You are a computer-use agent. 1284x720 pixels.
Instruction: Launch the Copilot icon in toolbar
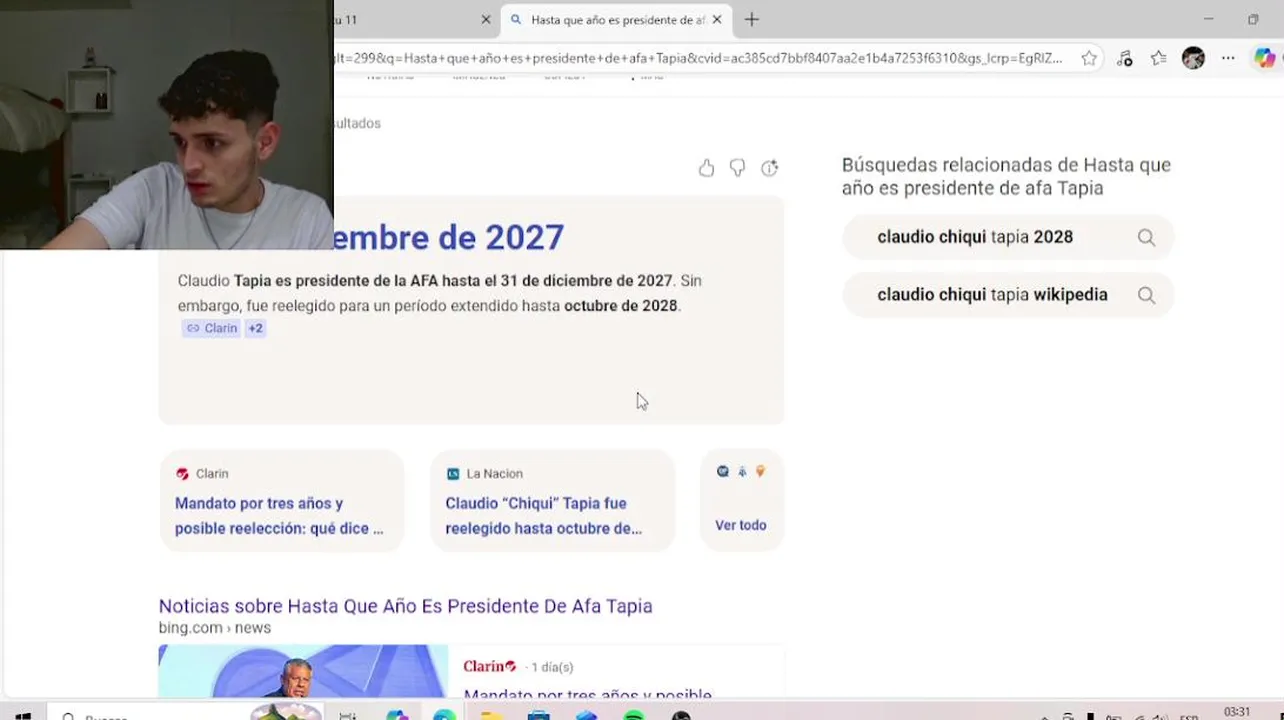pos(1265,58)
